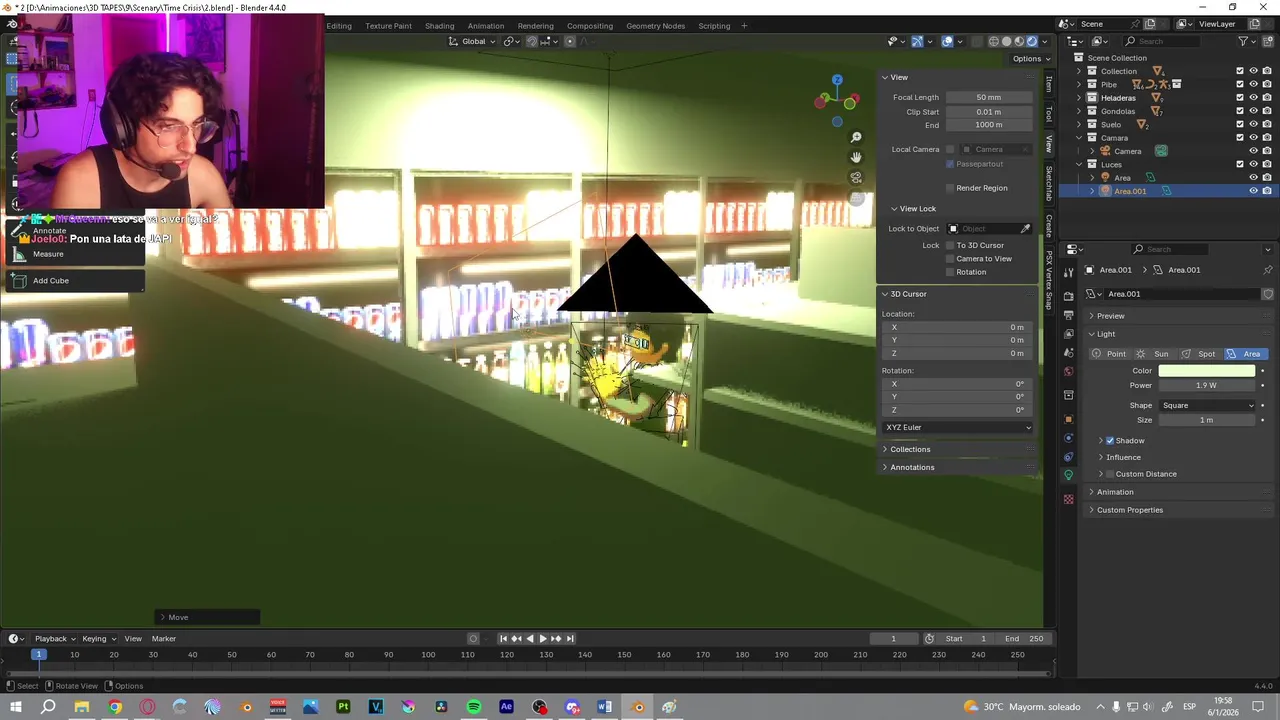Expand the Gondolas collection tree
The height and width of the screenshot is (720, 1280).
tap(1079, 111)
